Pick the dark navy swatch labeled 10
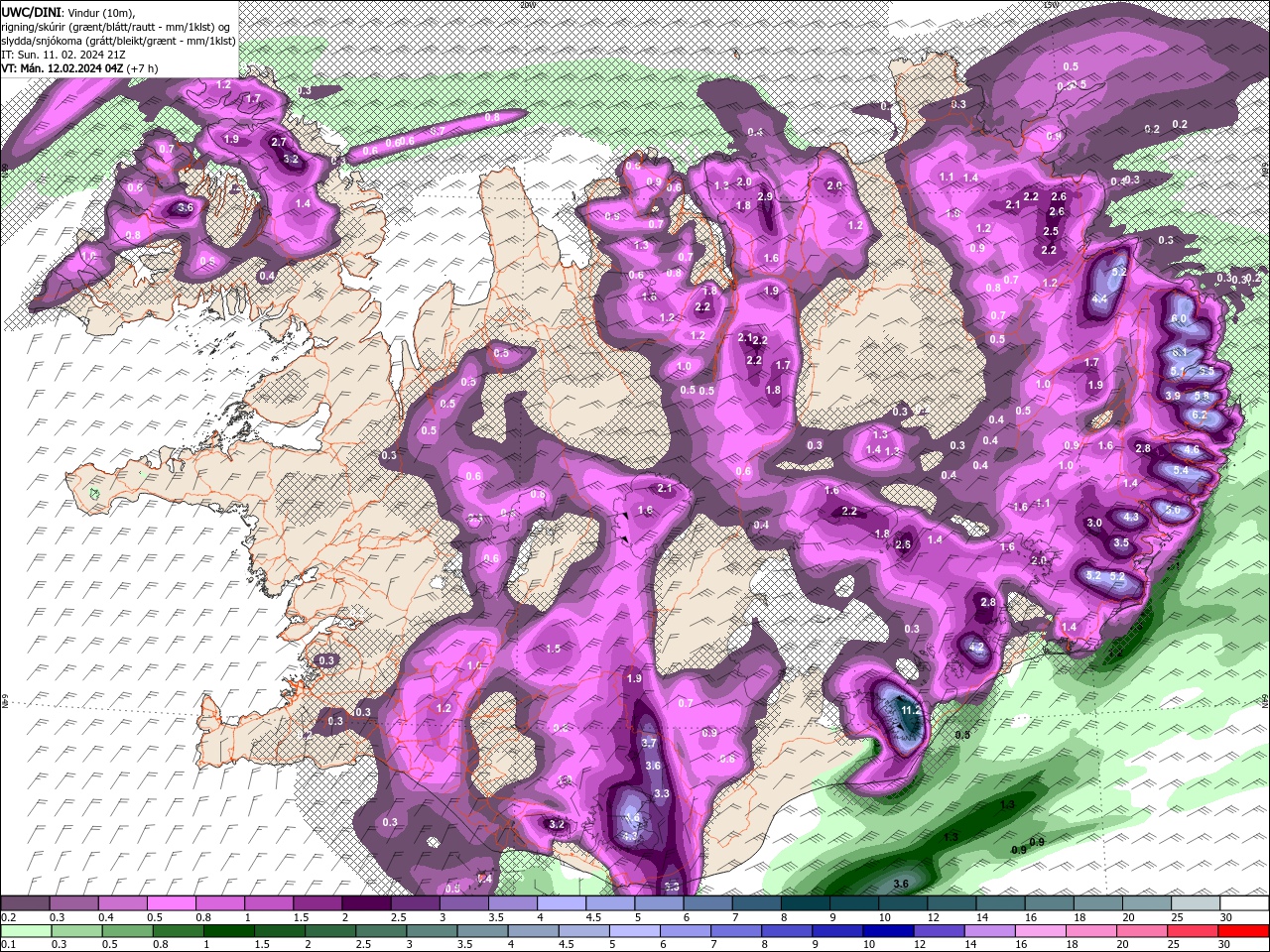The width and height of the screenshot is (1270, 952). [887, 932]
